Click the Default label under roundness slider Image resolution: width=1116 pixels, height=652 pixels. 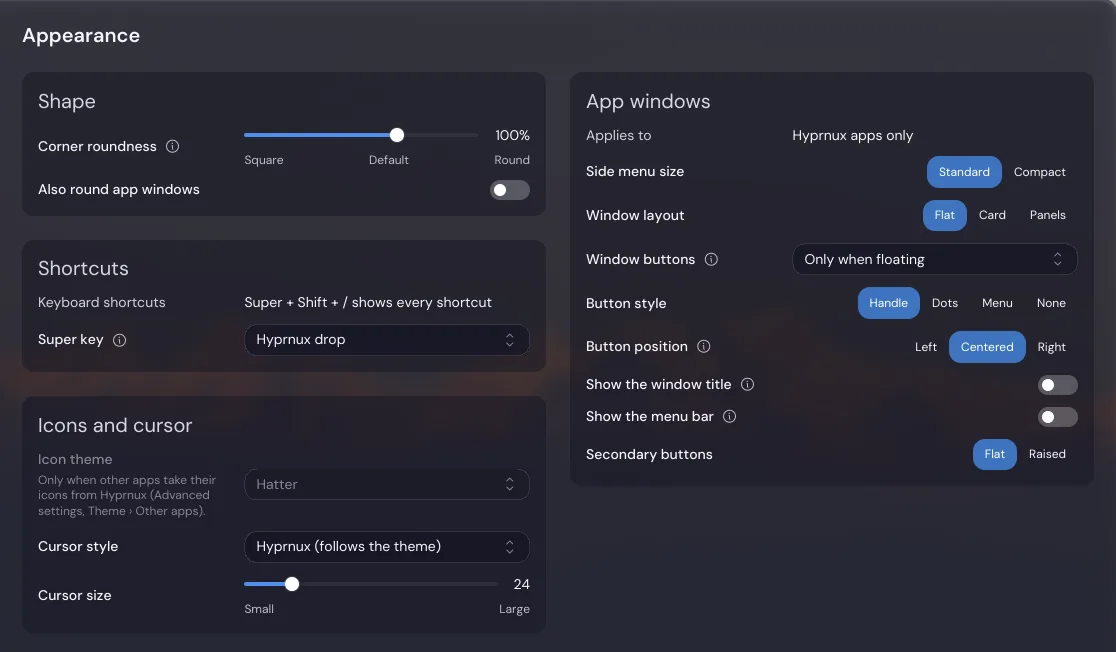(389, 160)
